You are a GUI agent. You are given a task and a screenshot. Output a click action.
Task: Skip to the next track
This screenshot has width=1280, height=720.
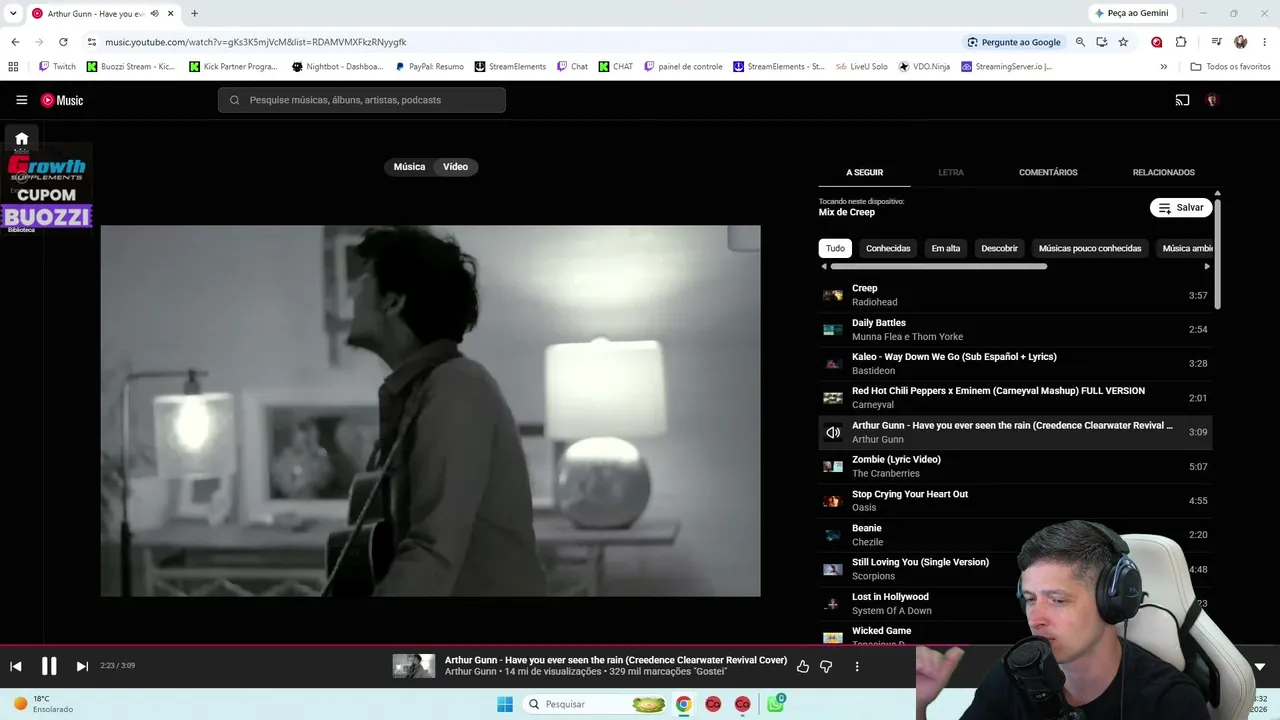coord(82,666)
